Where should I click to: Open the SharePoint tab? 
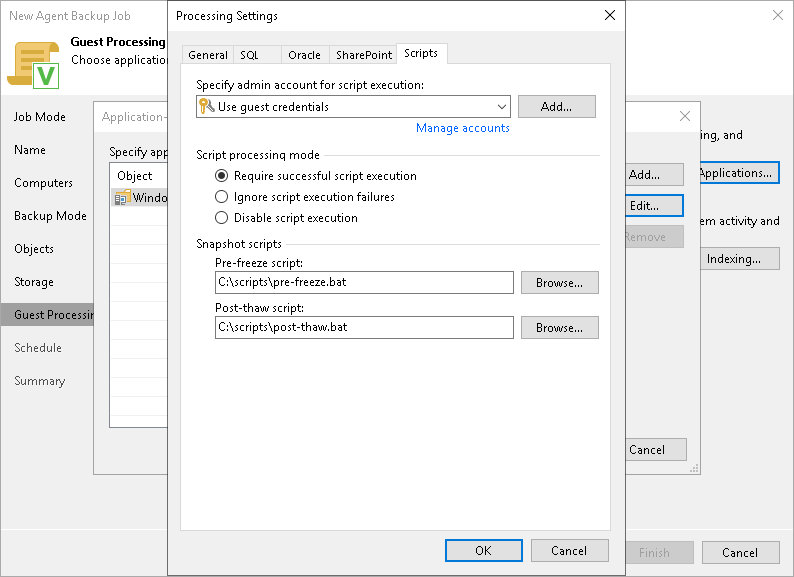(364, 55)
